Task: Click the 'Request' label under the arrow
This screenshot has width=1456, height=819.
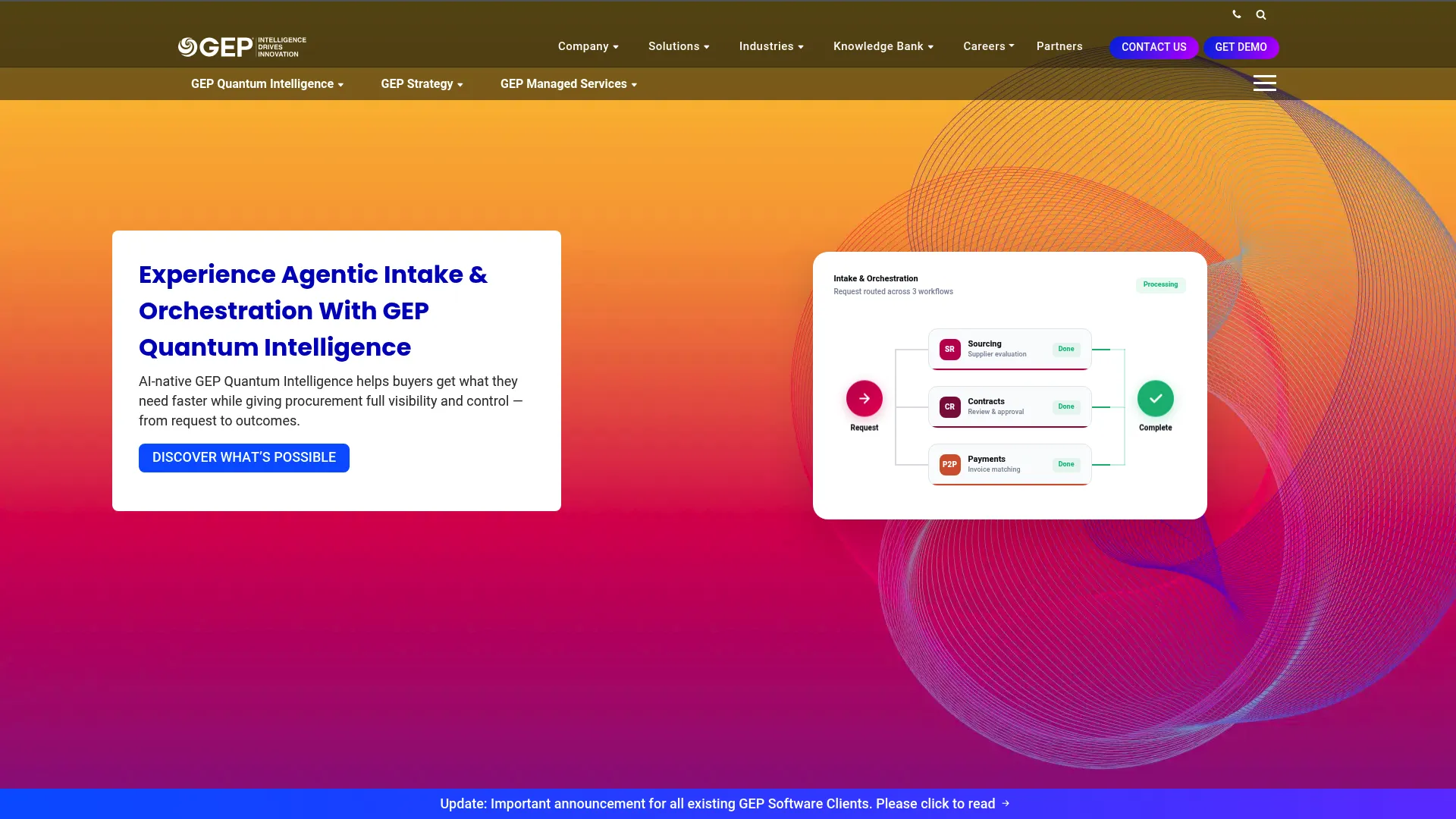Action: click(x=864, y=428)
